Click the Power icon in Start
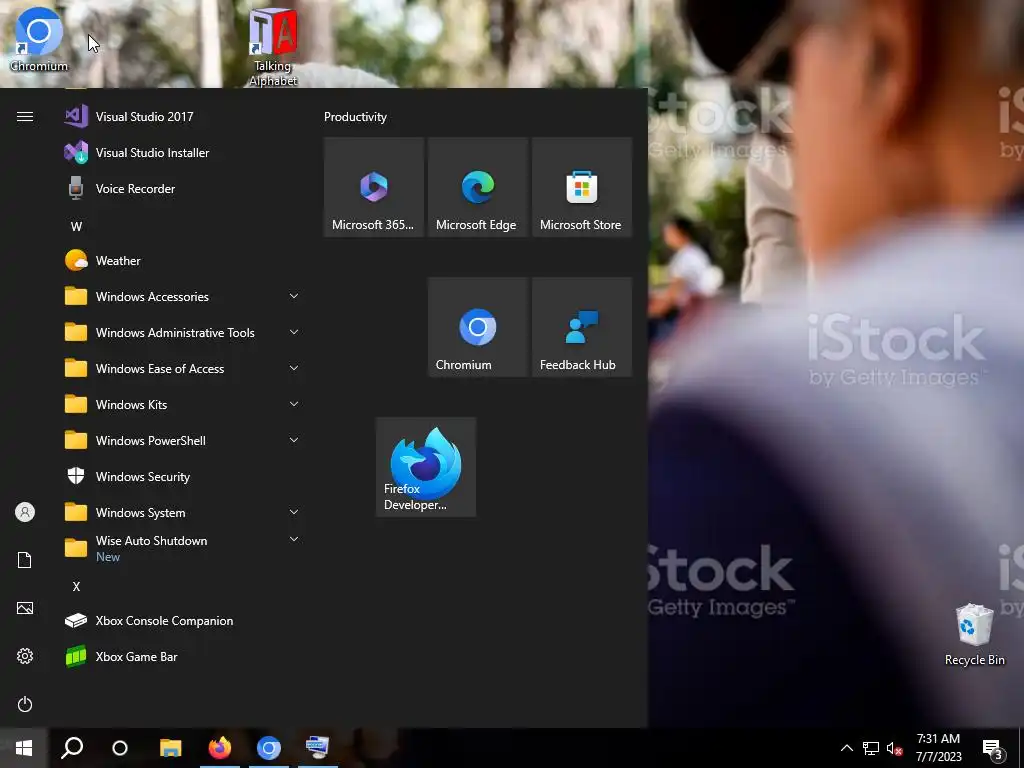1024x768 pixels. coord(25,705)
